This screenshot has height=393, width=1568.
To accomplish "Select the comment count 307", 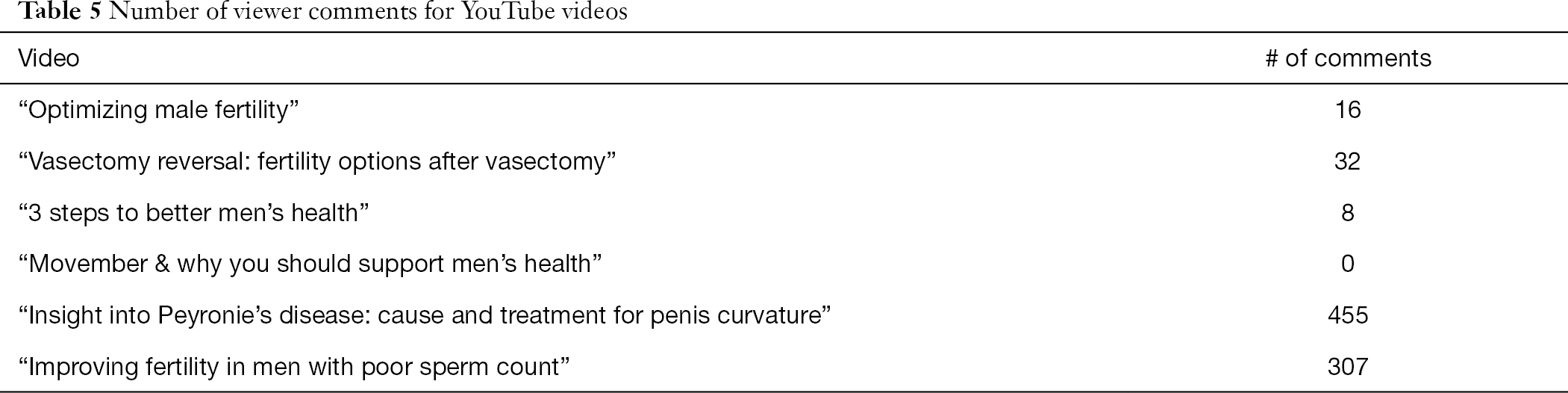I will (x=1348, y=367).
